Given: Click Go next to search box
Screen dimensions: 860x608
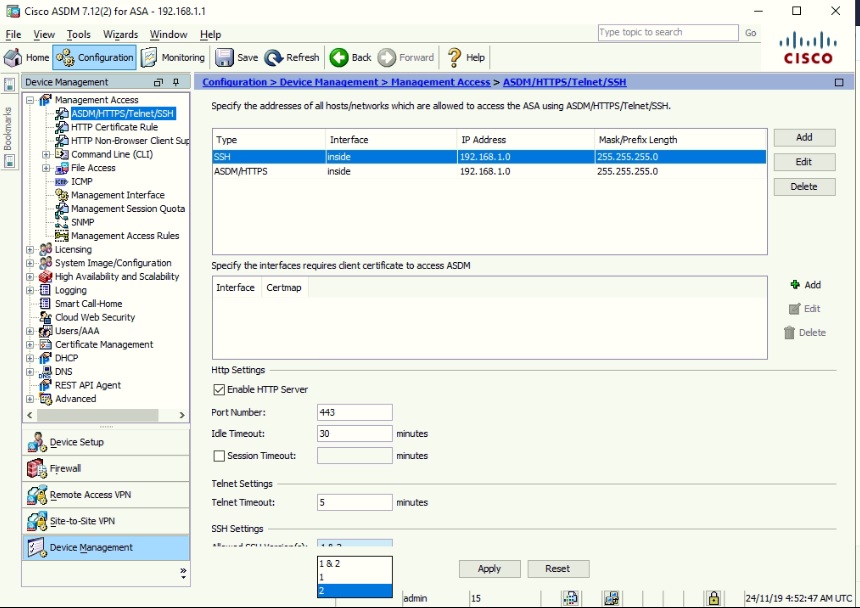Looking at the screenshot, I should [750, 33].
